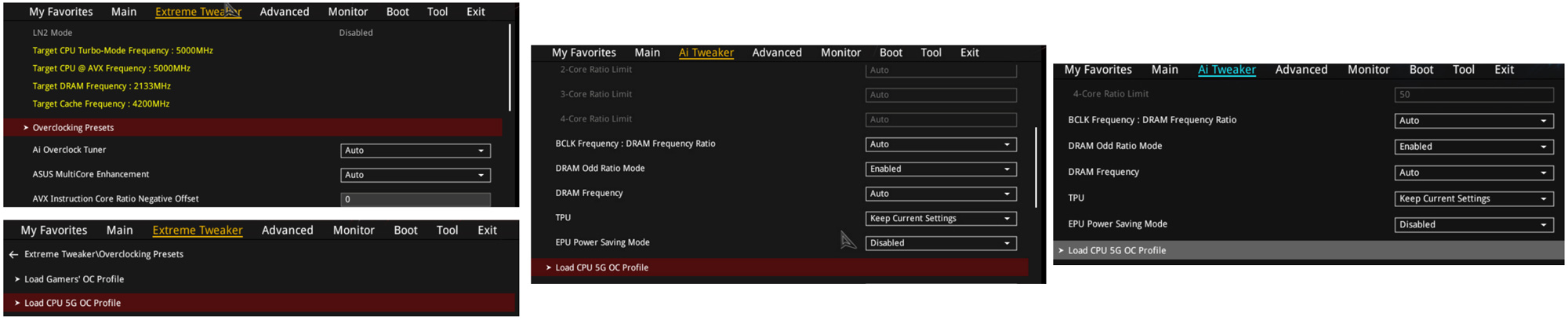Viewport: 1568px width, 320px height.
Task: Open DRAM Frequency dropdown in the 2-Core Ratio screen
Action: click(942, 194)
